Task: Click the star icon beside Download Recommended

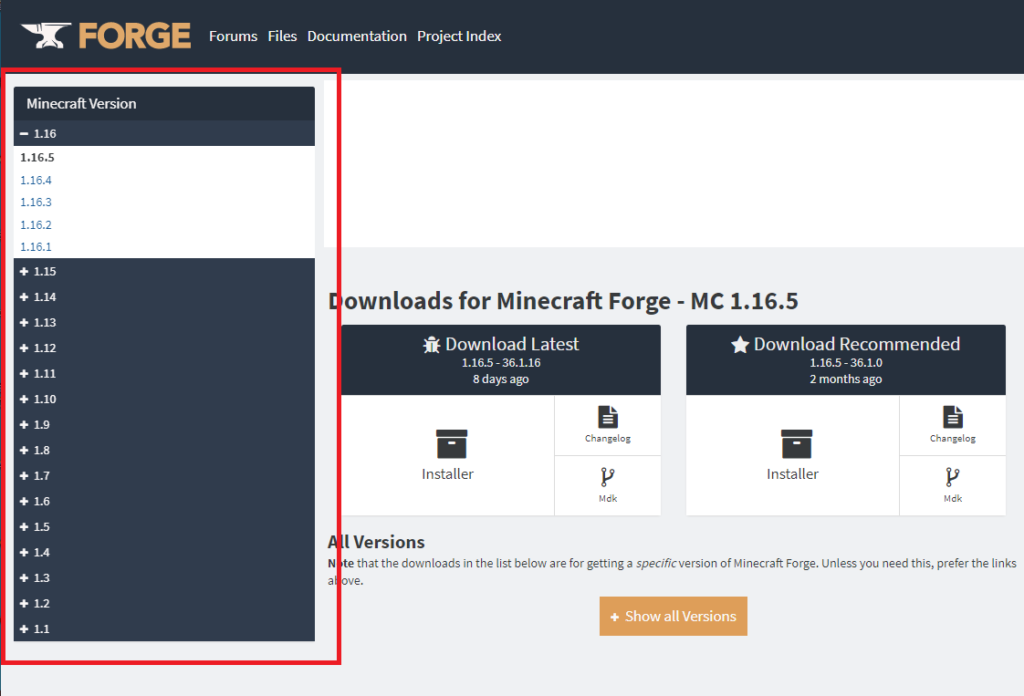Action: [740, 345]
